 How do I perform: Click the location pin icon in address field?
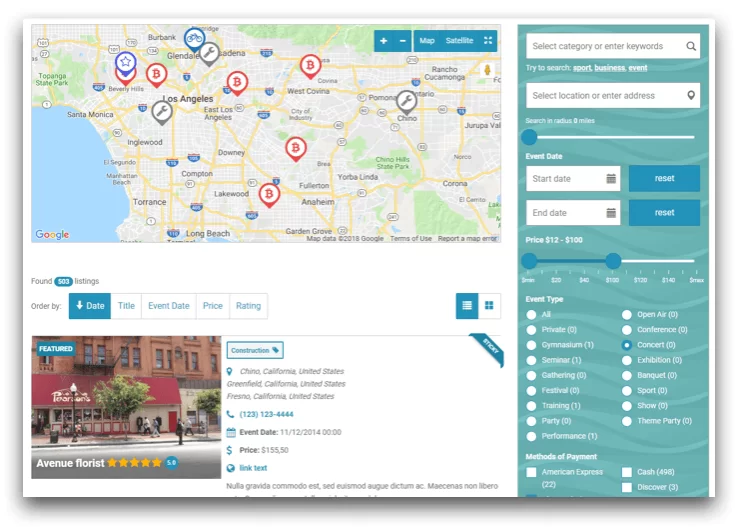tap(690, 96)
